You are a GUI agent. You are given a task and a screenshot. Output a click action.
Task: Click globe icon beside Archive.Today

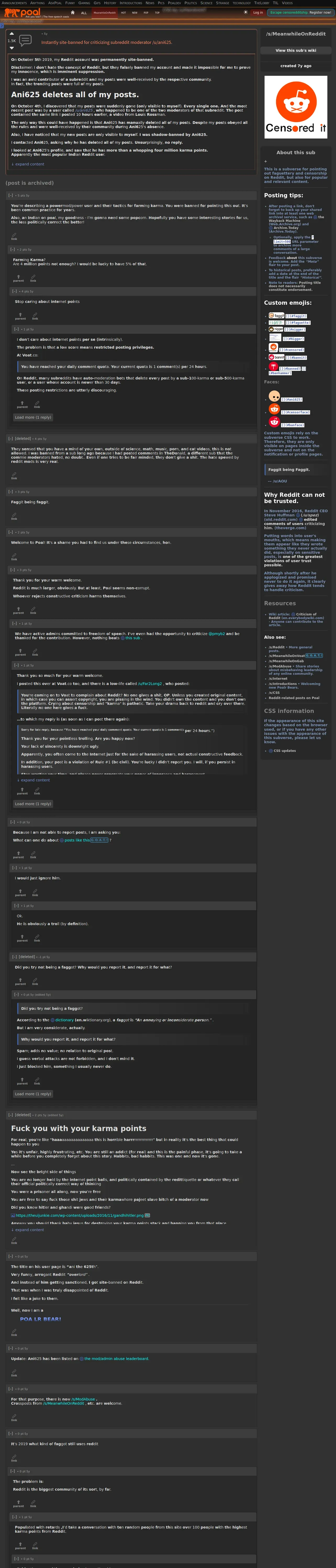pyautogui.click(x=271, y=228)
